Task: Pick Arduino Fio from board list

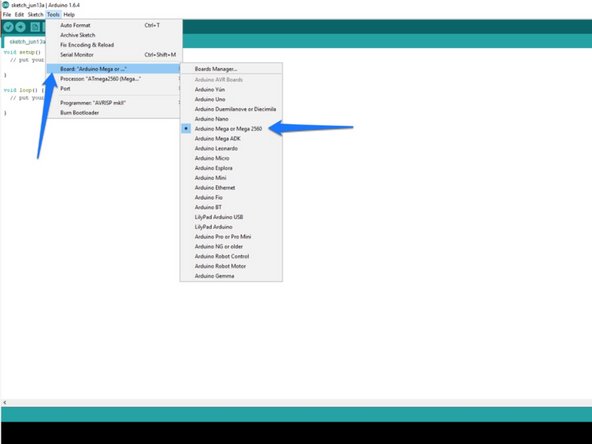Action: pos(231,197)
